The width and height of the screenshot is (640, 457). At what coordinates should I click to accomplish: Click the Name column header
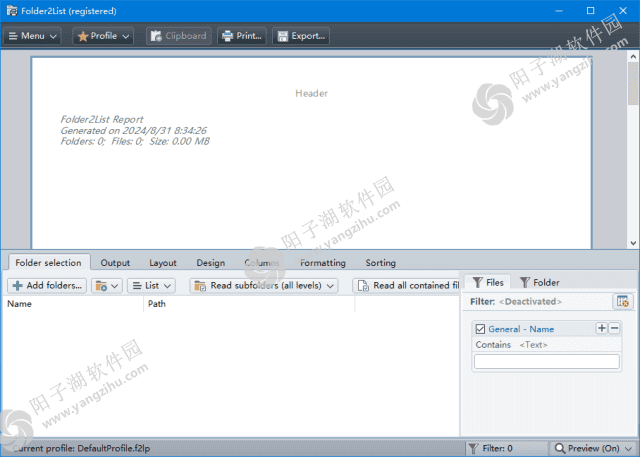tap(73, 304)
